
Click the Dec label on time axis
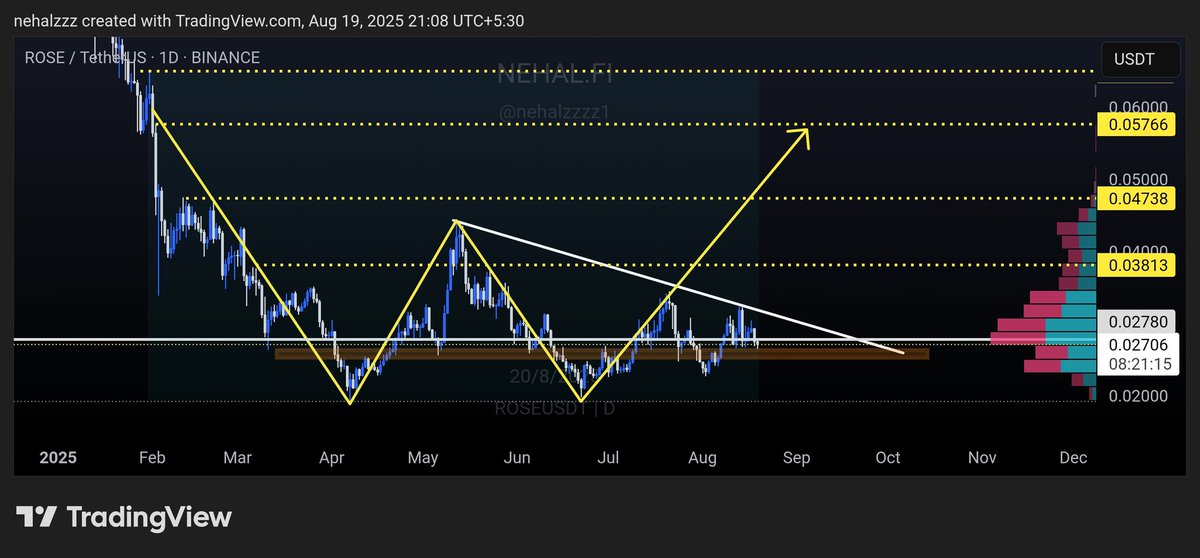tap(1072, 458)
